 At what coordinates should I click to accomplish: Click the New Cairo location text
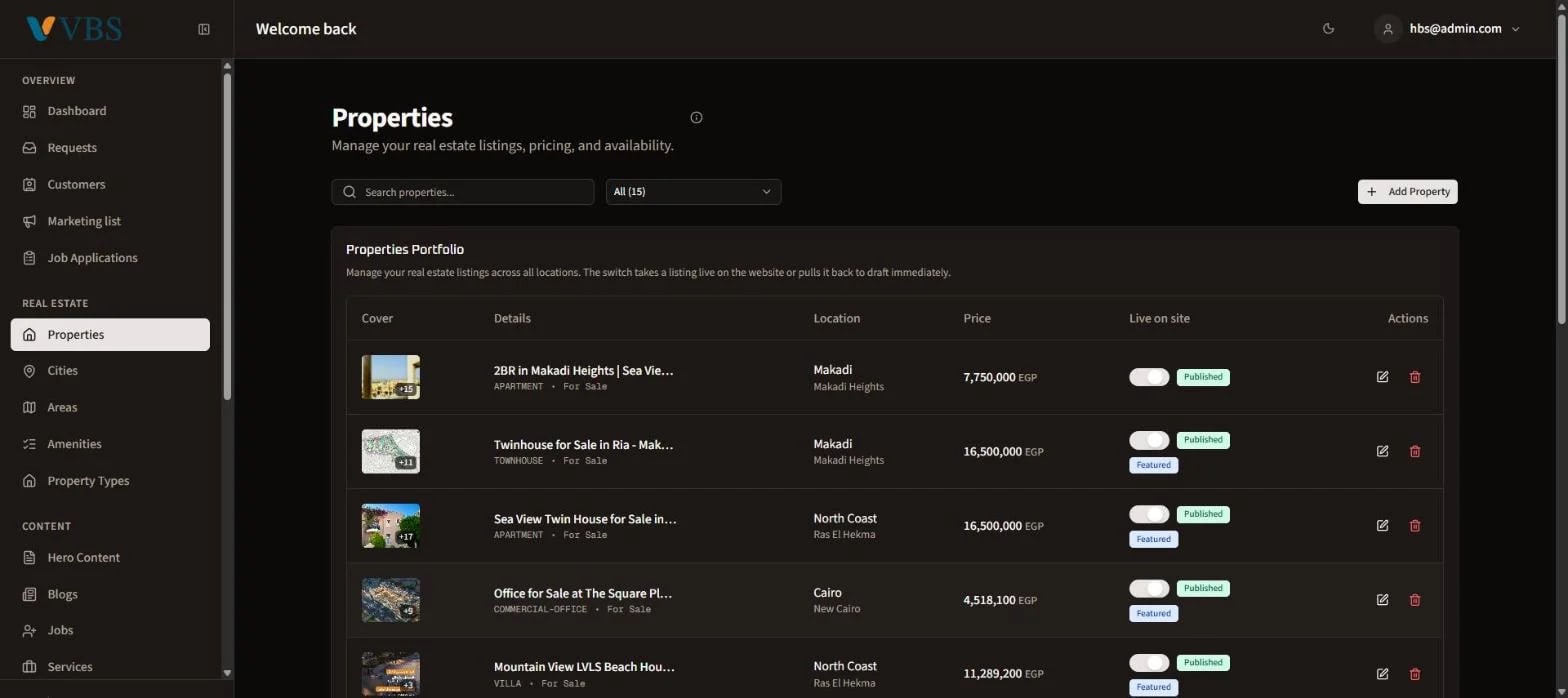837,609
